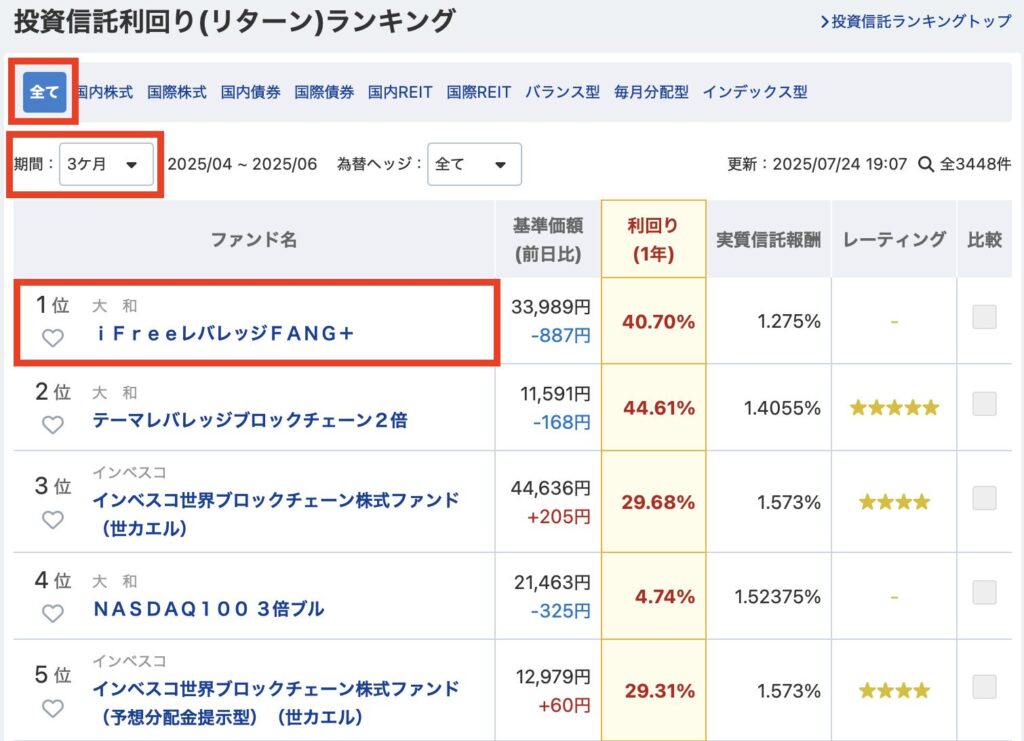The image size is (1024, 741).
Task: Switch to the バランス型 tab
Action: (x=562, y=92)
